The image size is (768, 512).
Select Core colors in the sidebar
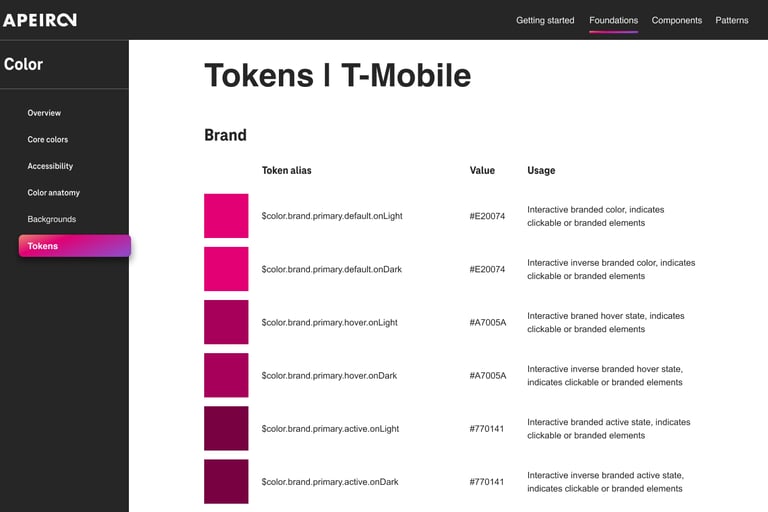pyautogui.click(x=48, y=140)
